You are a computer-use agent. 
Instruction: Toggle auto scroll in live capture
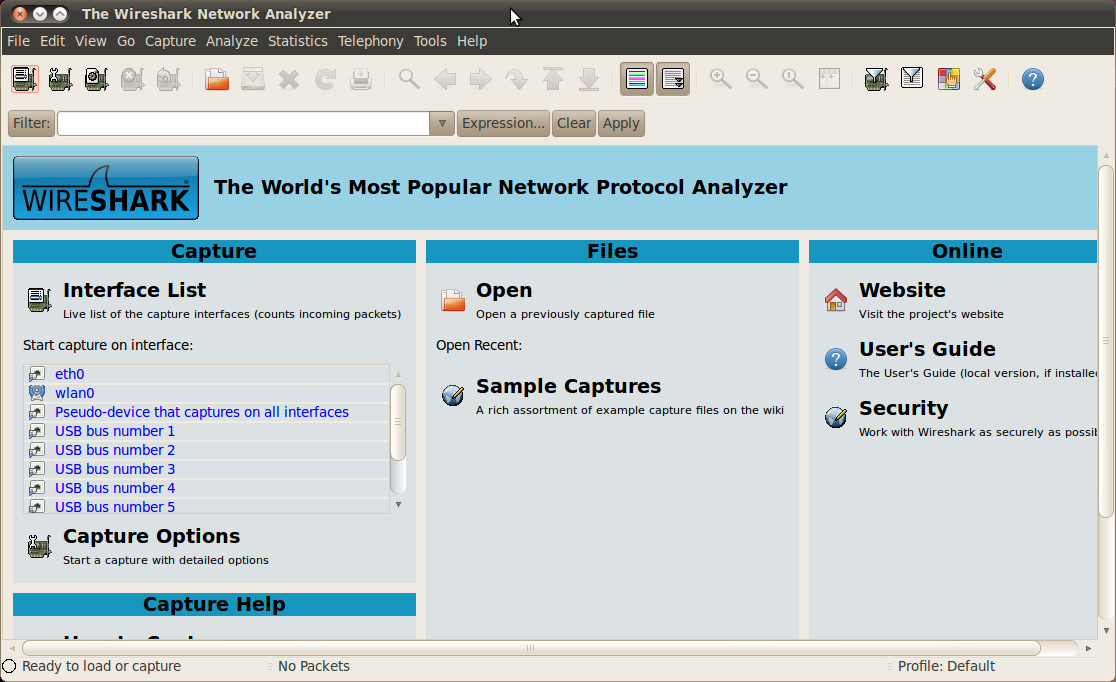[x=673, y=79]
